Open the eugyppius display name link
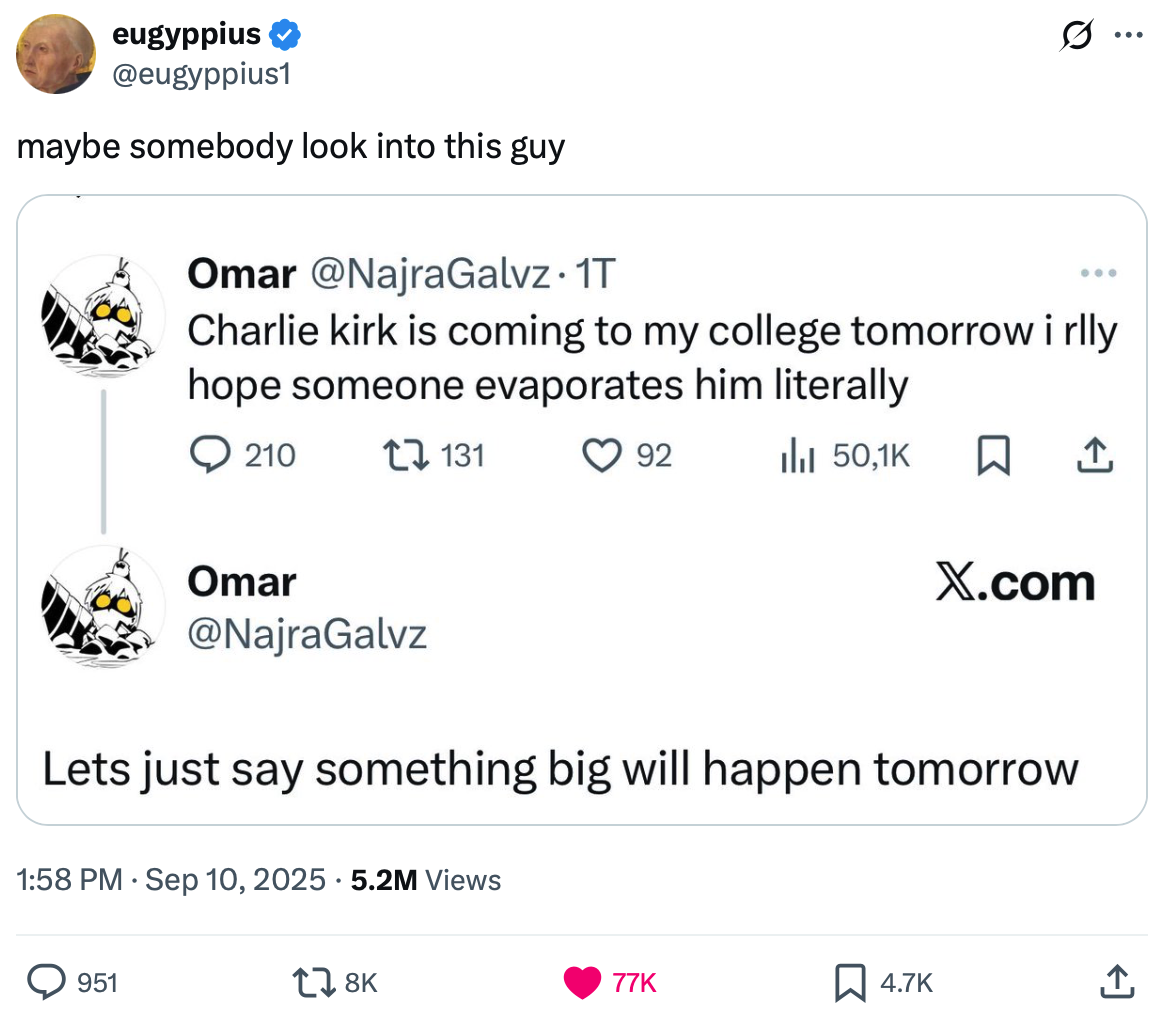1166x1016 pixels. 186,35
